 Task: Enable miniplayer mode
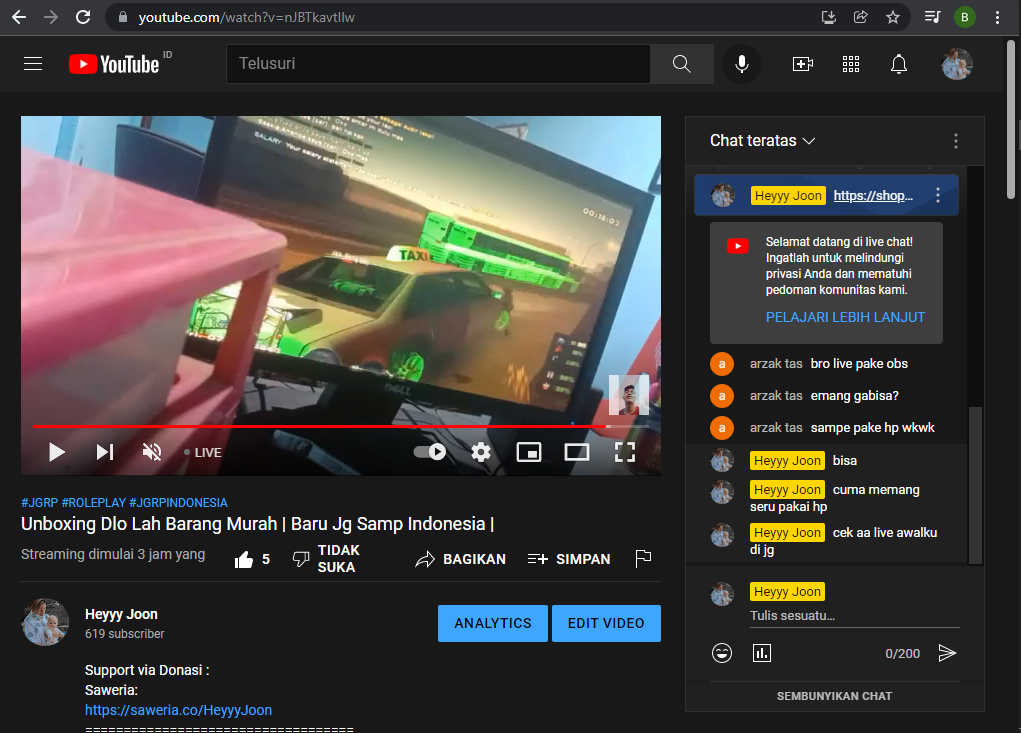tap(529, 452)
